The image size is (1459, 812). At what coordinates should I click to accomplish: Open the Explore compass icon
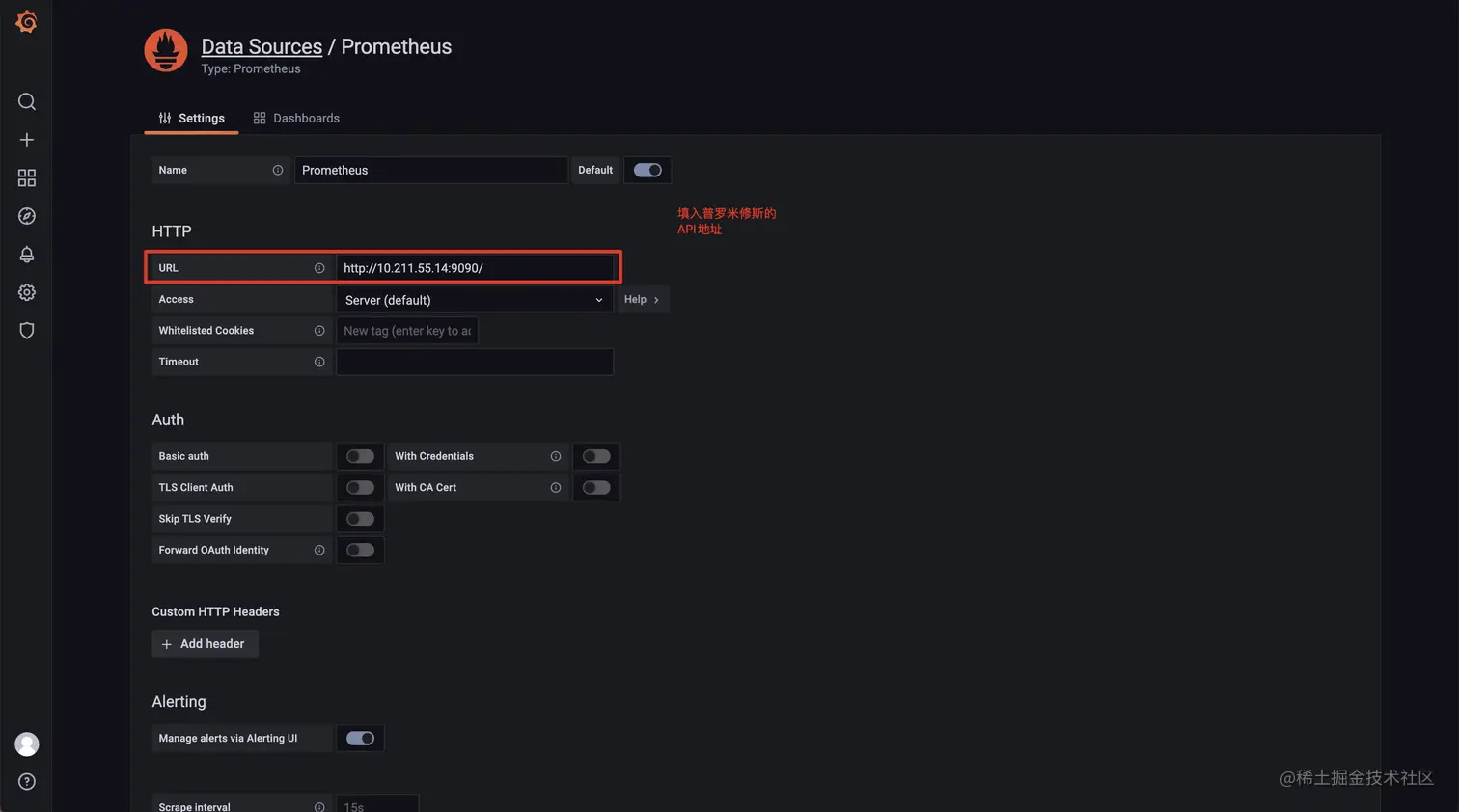[x=27, y=216]
